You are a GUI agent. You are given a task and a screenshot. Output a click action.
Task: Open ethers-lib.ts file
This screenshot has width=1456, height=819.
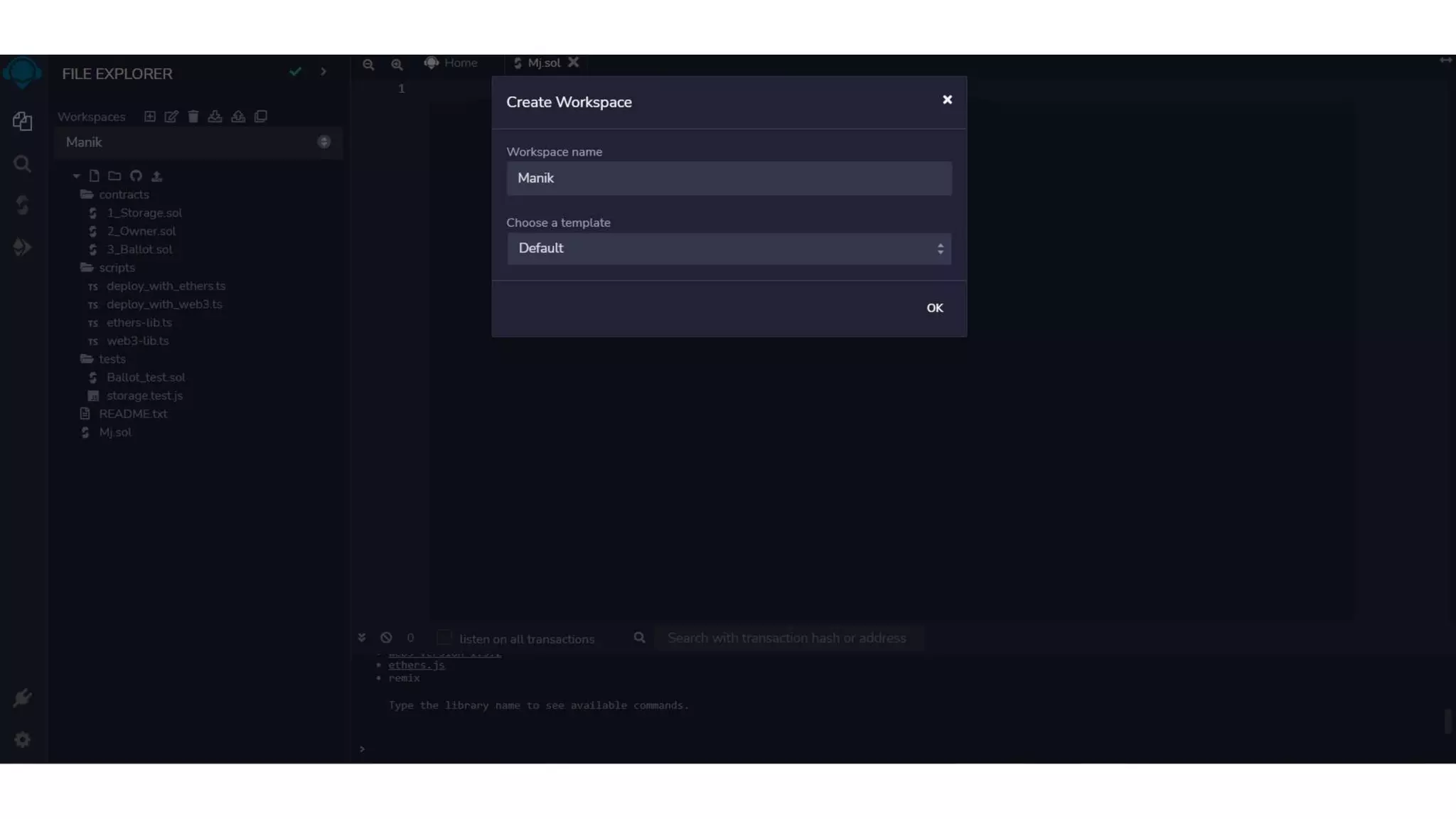[x=139, y=323]
